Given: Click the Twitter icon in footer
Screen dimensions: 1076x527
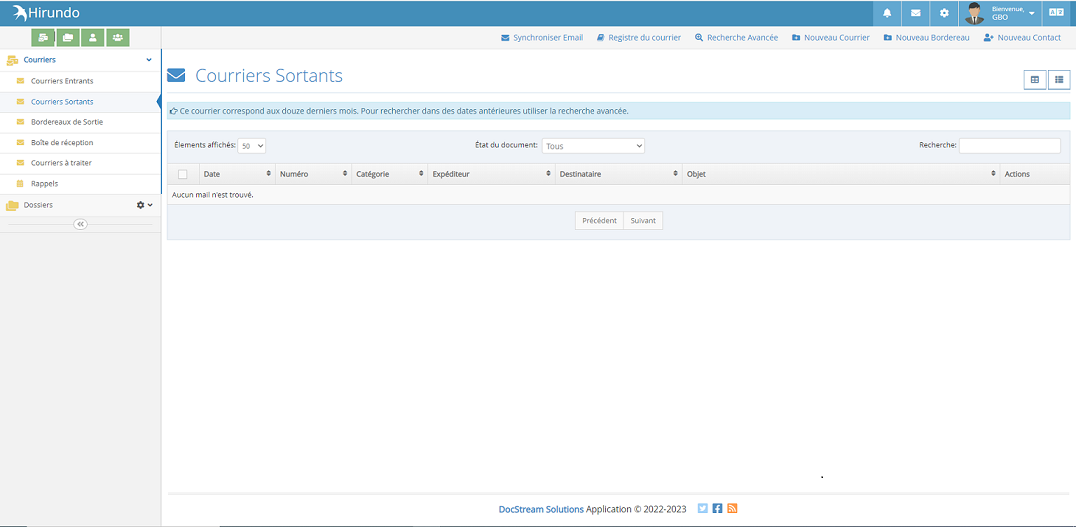Looking at the screenshot, I should tap(703, 509).
